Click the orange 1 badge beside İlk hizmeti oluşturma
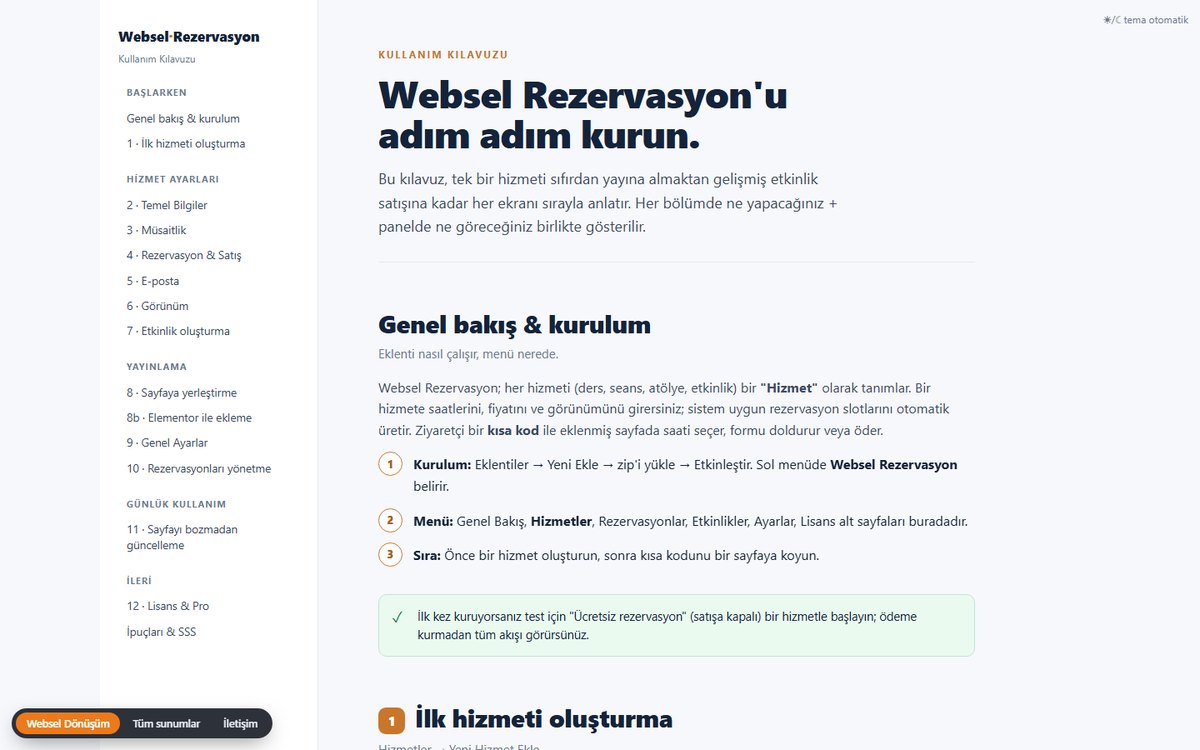1200x750 pixels. pos(391,720)
